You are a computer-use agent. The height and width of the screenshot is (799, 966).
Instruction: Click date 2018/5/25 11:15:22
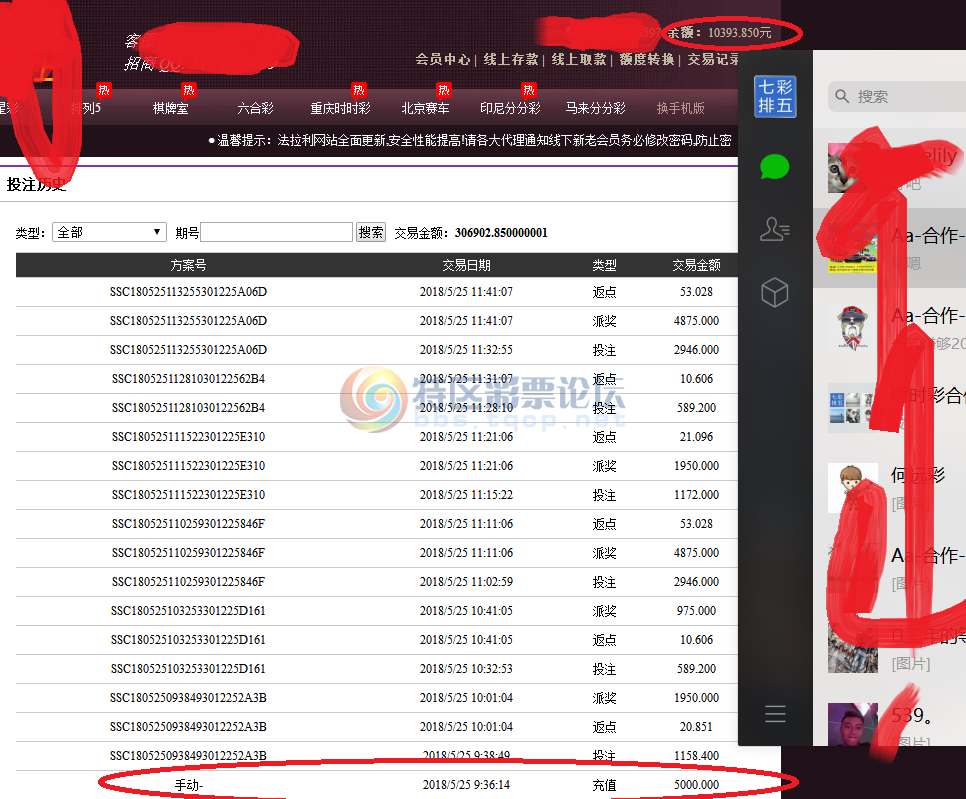pyautogui.click(x=466, y=494)
